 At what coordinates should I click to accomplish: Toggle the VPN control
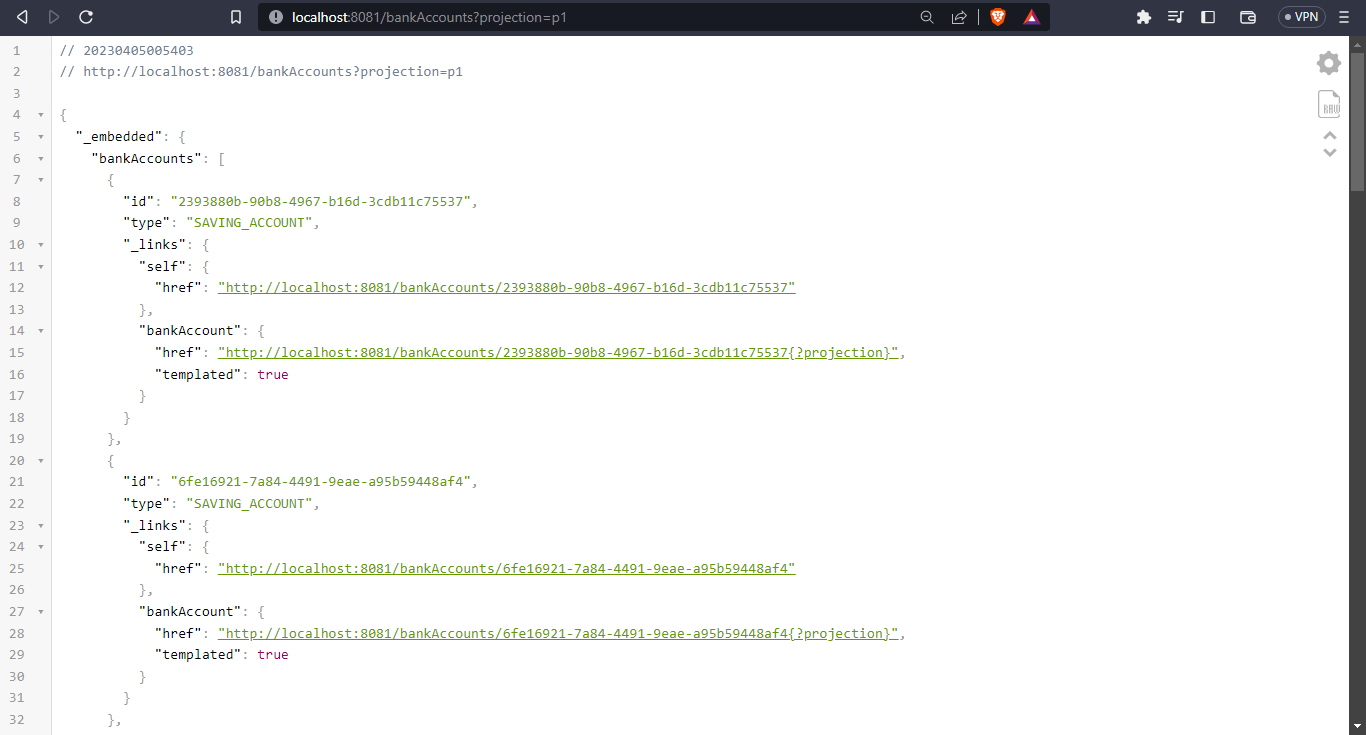pos(1301,16)
